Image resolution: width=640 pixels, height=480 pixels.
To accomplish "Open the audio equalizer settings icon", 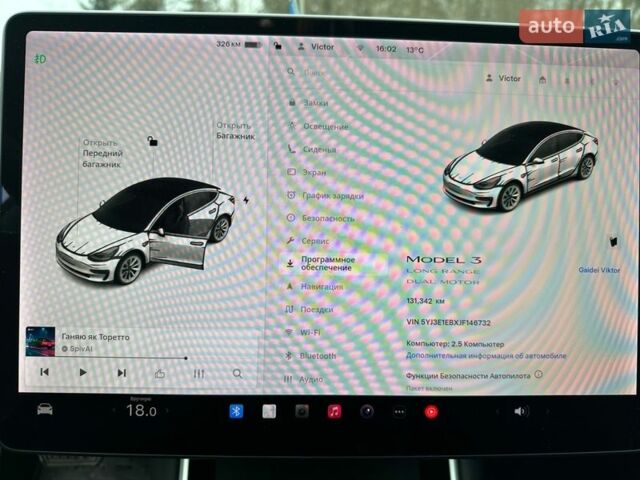I will coord(198,373).
